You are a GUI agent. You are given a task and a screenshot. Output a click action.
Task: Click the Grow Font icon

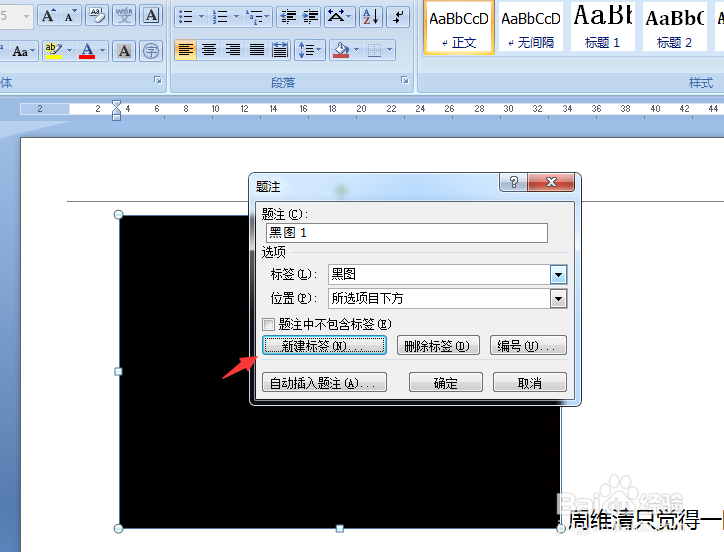click(48, 16)
